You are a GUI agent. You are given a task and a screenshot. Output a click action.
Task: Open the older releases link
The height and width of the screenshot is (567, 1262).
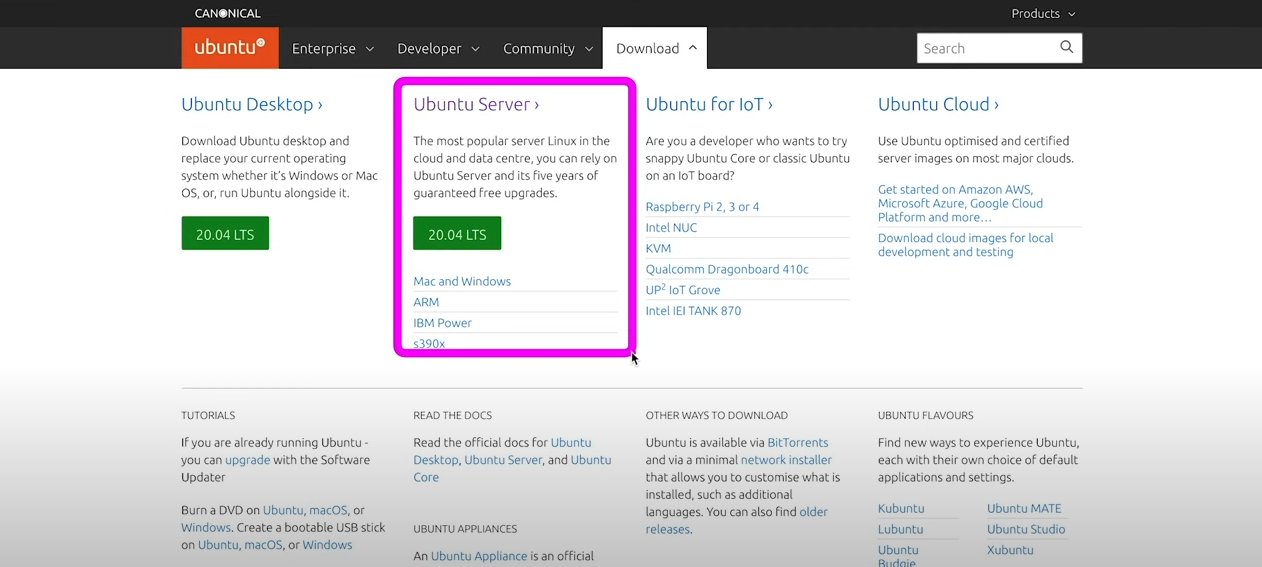coord(737,520)
